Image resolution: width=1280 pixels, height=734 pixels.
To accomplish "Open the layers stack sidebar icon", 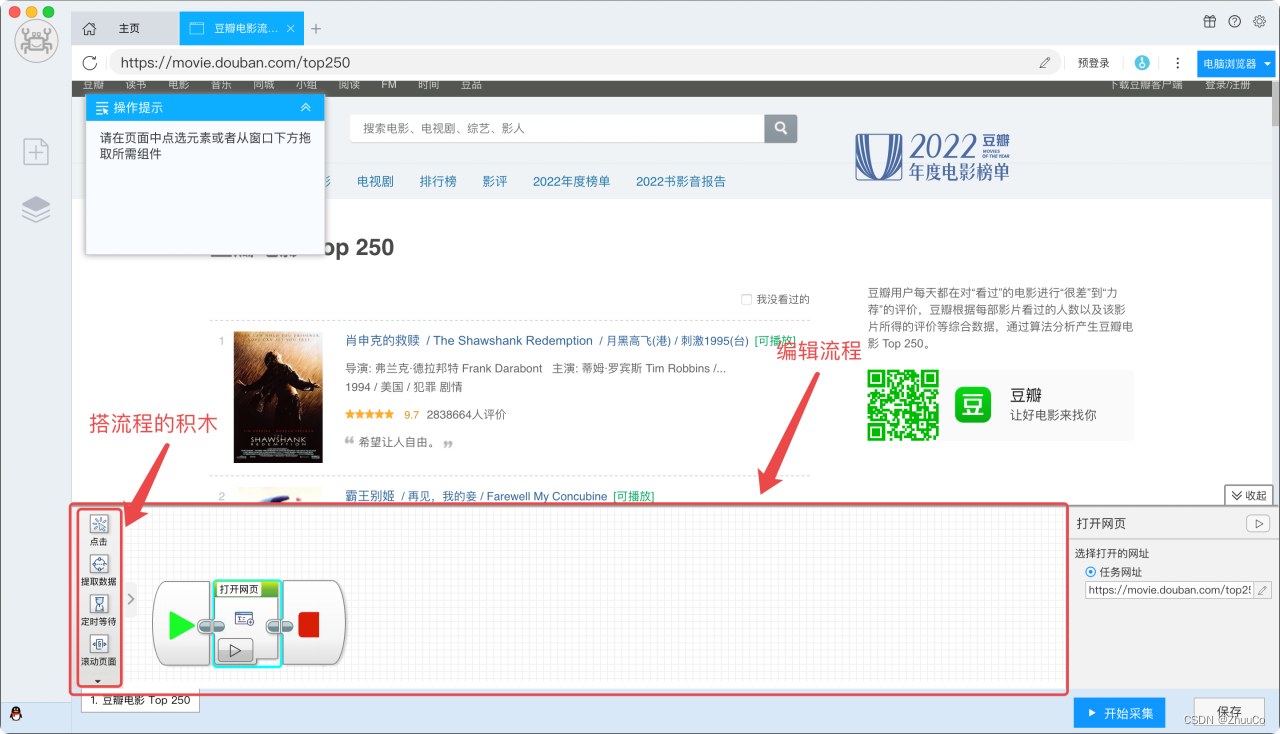I will [x=36, y=209].
